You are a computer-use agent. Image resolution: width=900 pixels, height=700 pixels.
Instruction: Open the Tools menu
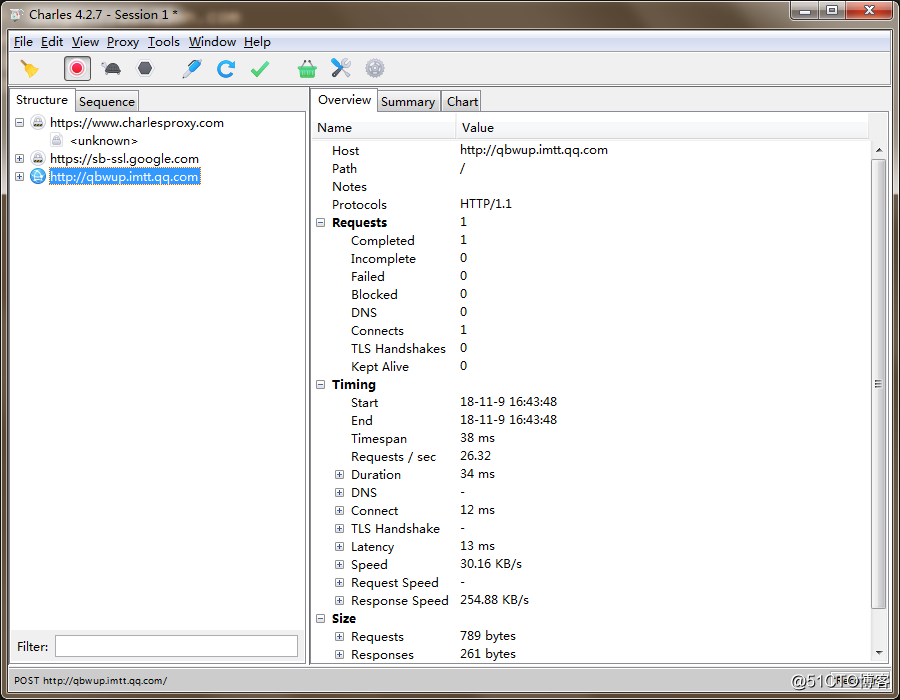(164, 42)
